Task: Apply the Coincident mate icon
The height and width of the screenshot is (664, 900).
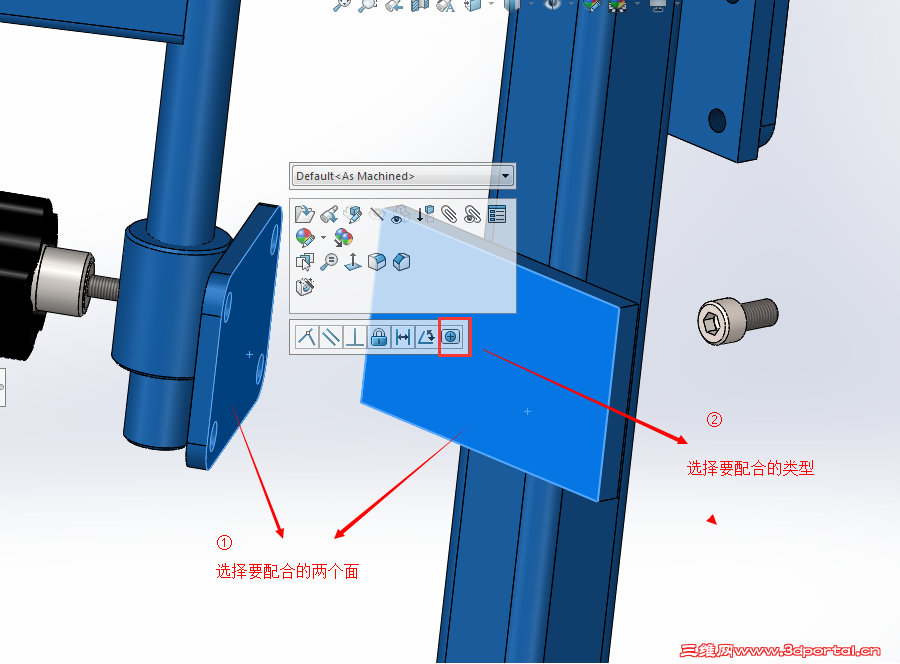Action: (x=307, y=337)
